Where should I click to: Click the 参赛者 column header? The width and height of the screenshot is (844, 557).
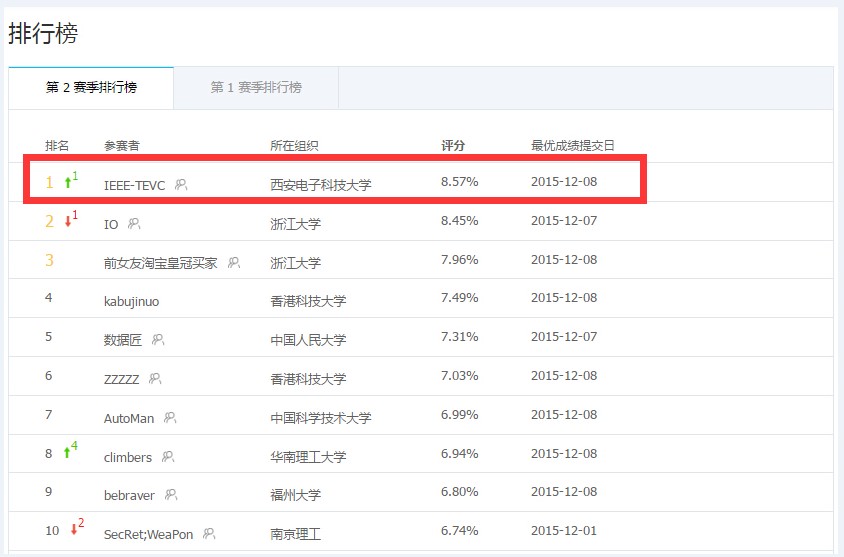tap(122, 145)
